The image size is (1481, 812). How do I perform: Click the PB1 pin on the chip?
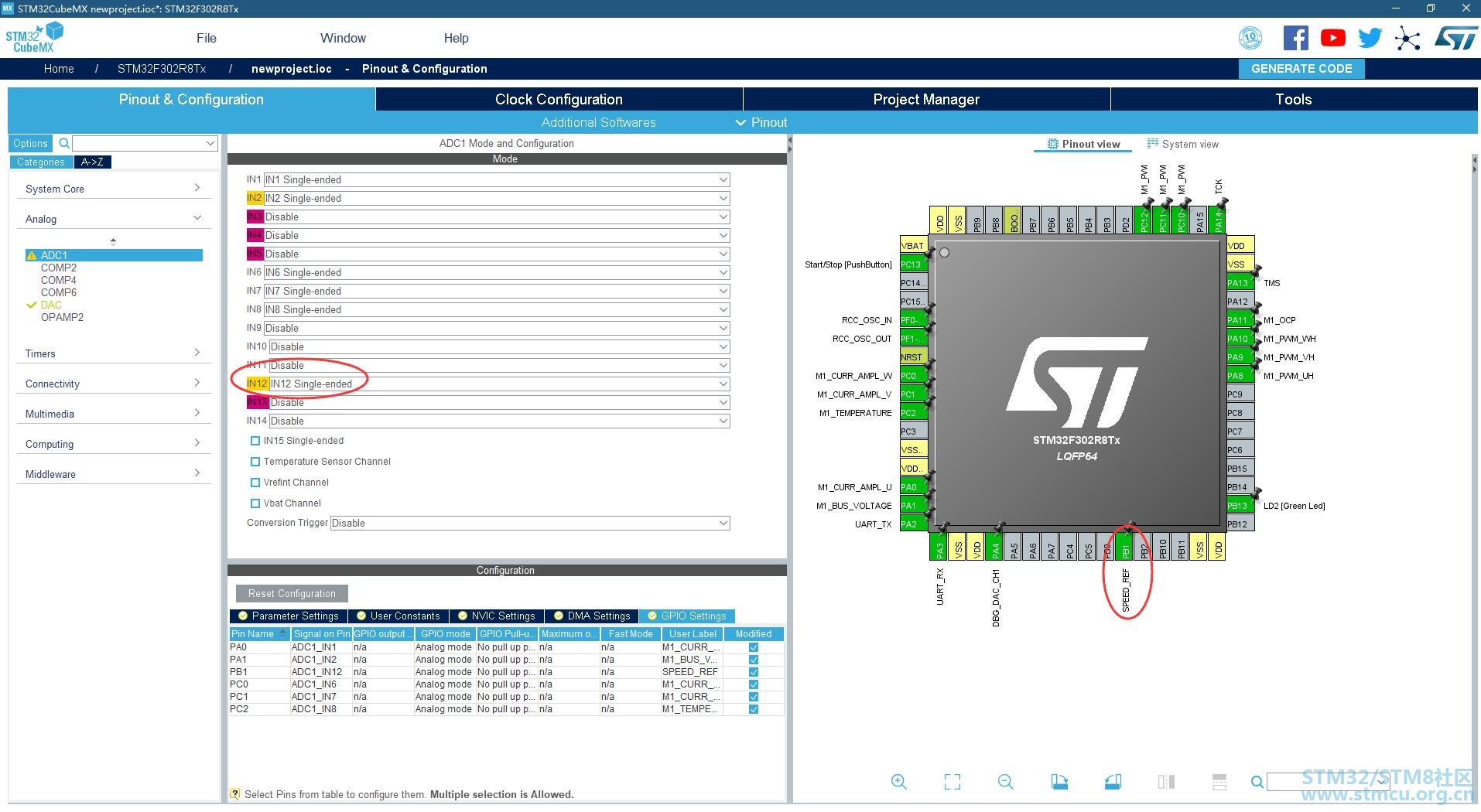tap(1126, 547)
